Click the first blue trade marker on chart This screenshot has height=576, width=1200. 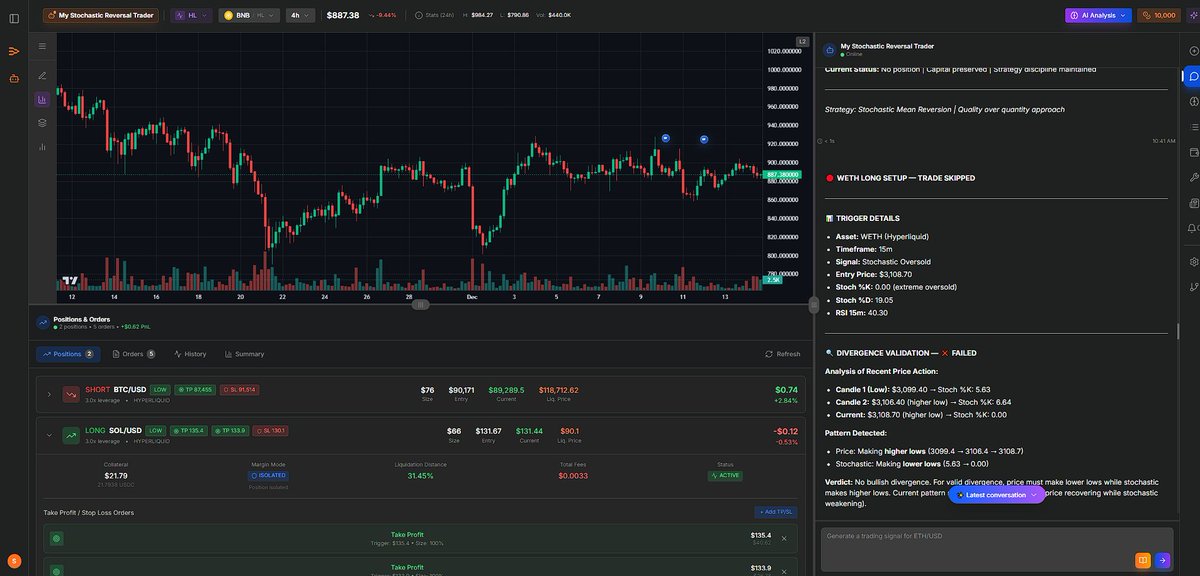coord(666,137)
